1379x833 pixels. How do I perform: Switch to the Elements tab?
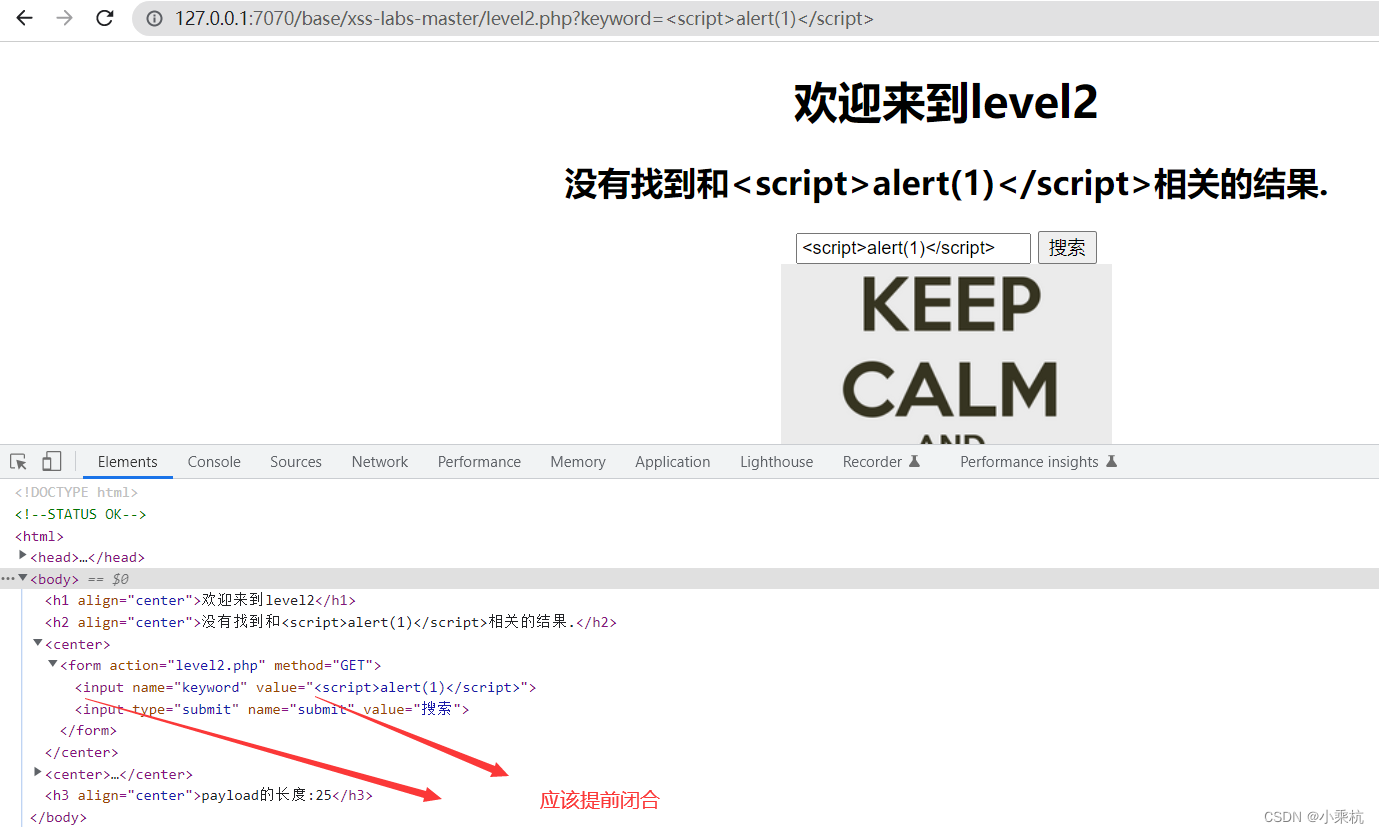(x=128, y=462)
